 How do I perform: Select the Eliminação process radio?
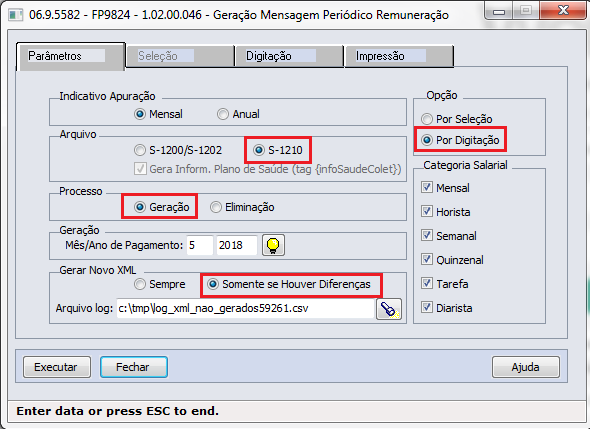tap(242, 207)
